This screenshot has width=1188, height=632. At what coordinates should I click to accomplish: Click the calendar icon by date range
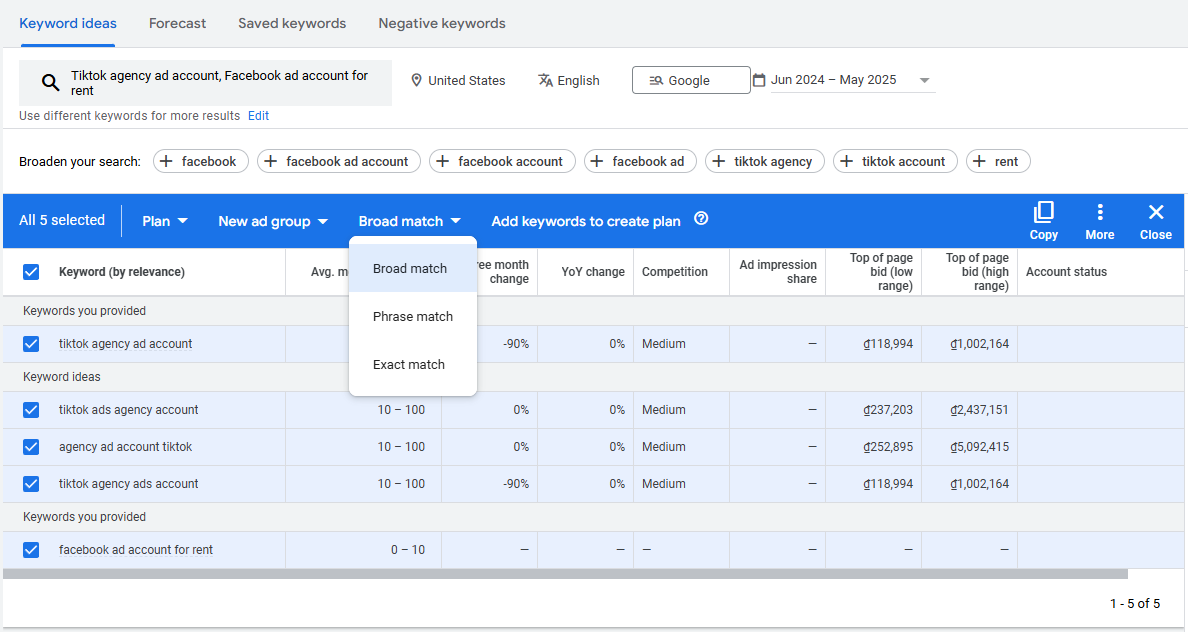(x=759, y=80)
